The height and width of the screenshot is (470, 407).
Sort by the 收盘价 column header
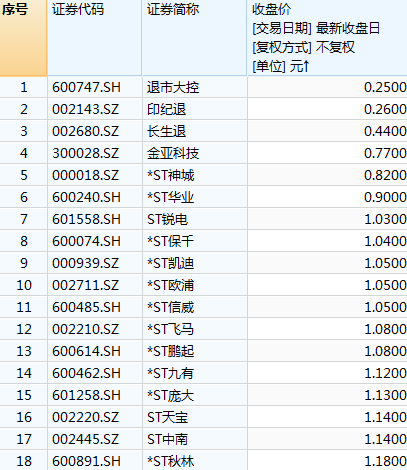[327, 38]
